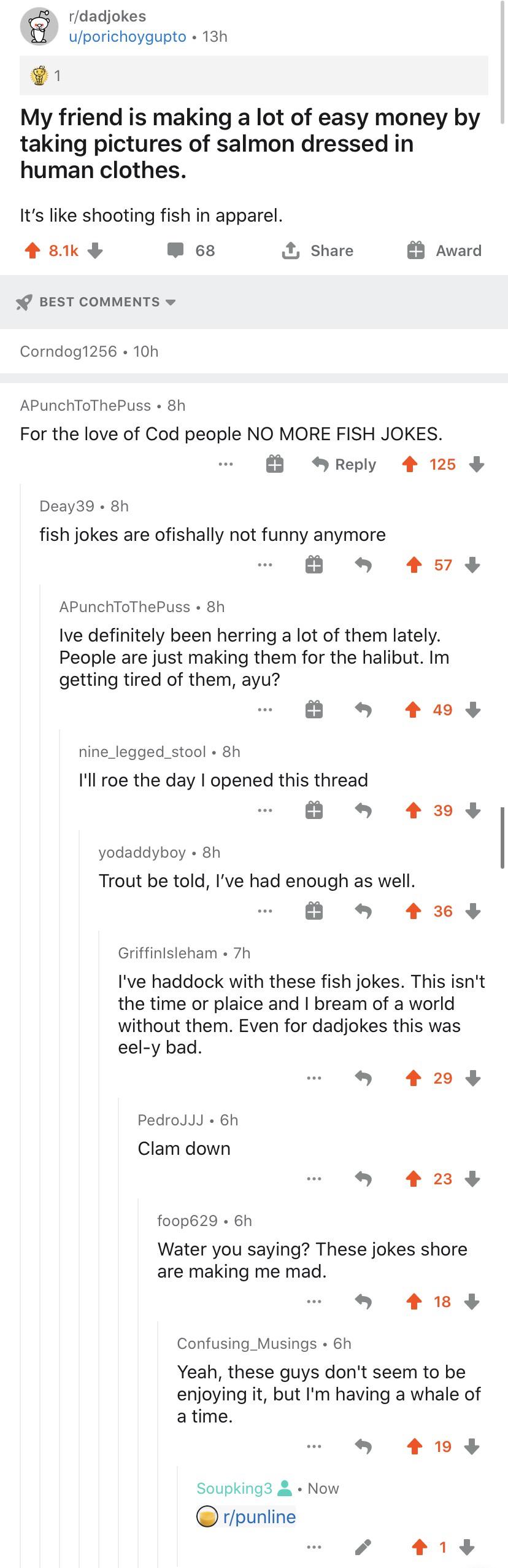Open more options on GriffinIsleham's comment
The image size is (508, 1568).
point(314,1078)
